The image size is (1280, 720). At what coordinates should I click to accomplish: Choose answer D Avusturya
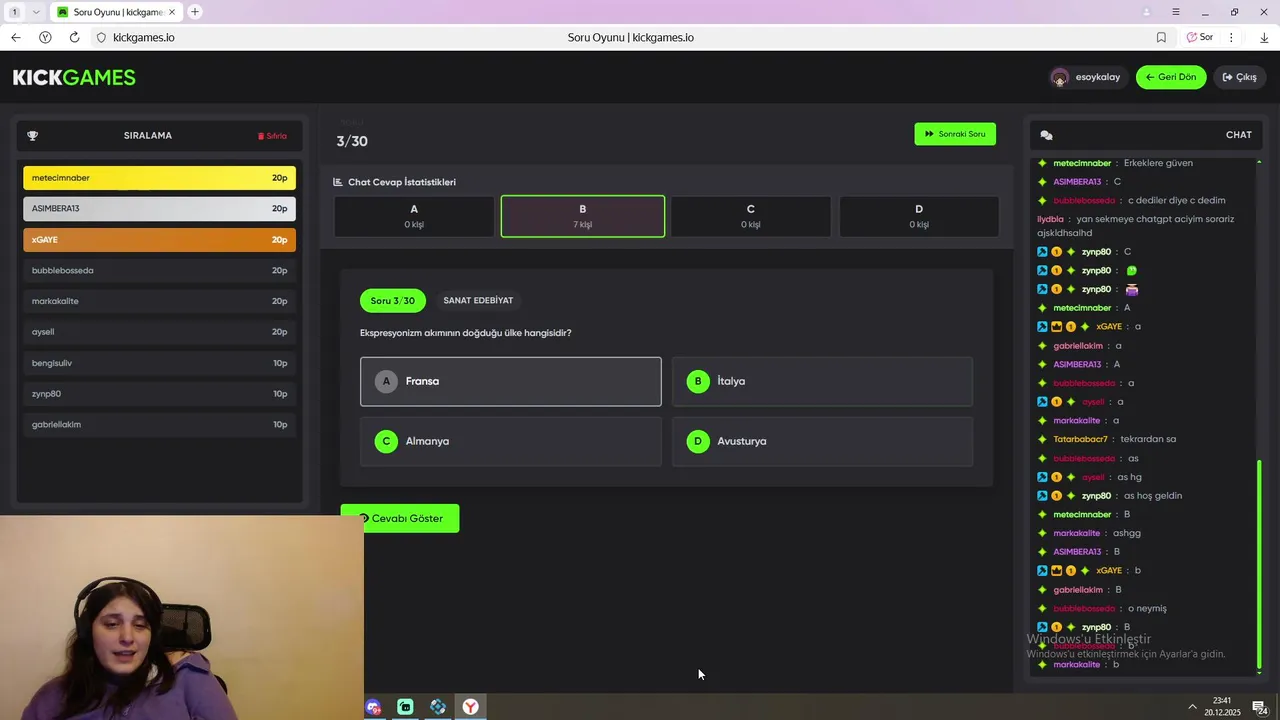tap(822, 441)
